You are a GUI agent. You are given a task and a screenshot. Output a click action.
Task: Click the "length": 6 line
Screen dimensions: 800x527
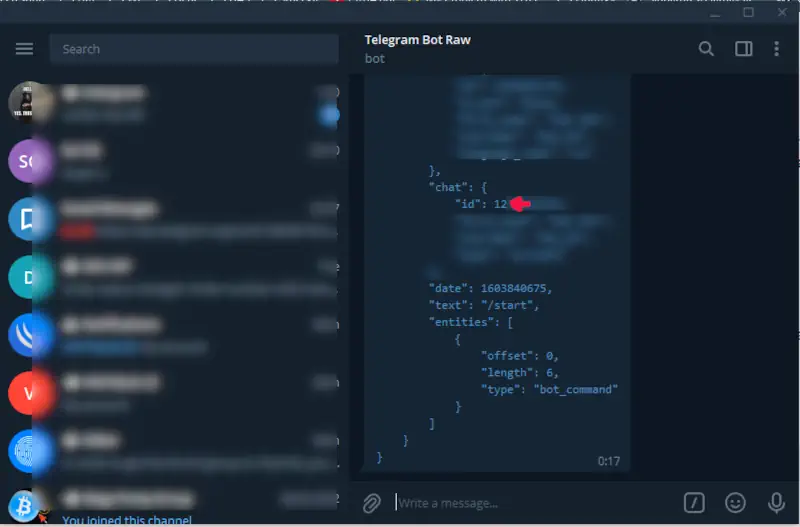pyautogui.click(x=519, y=372)
